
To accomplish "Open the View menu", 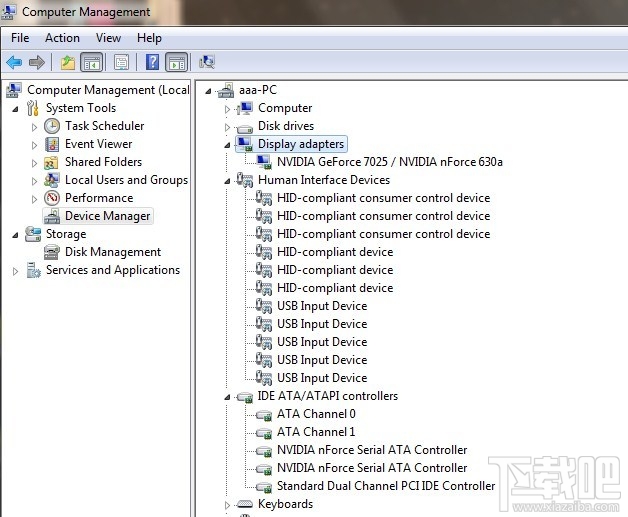I will [108, 38].
